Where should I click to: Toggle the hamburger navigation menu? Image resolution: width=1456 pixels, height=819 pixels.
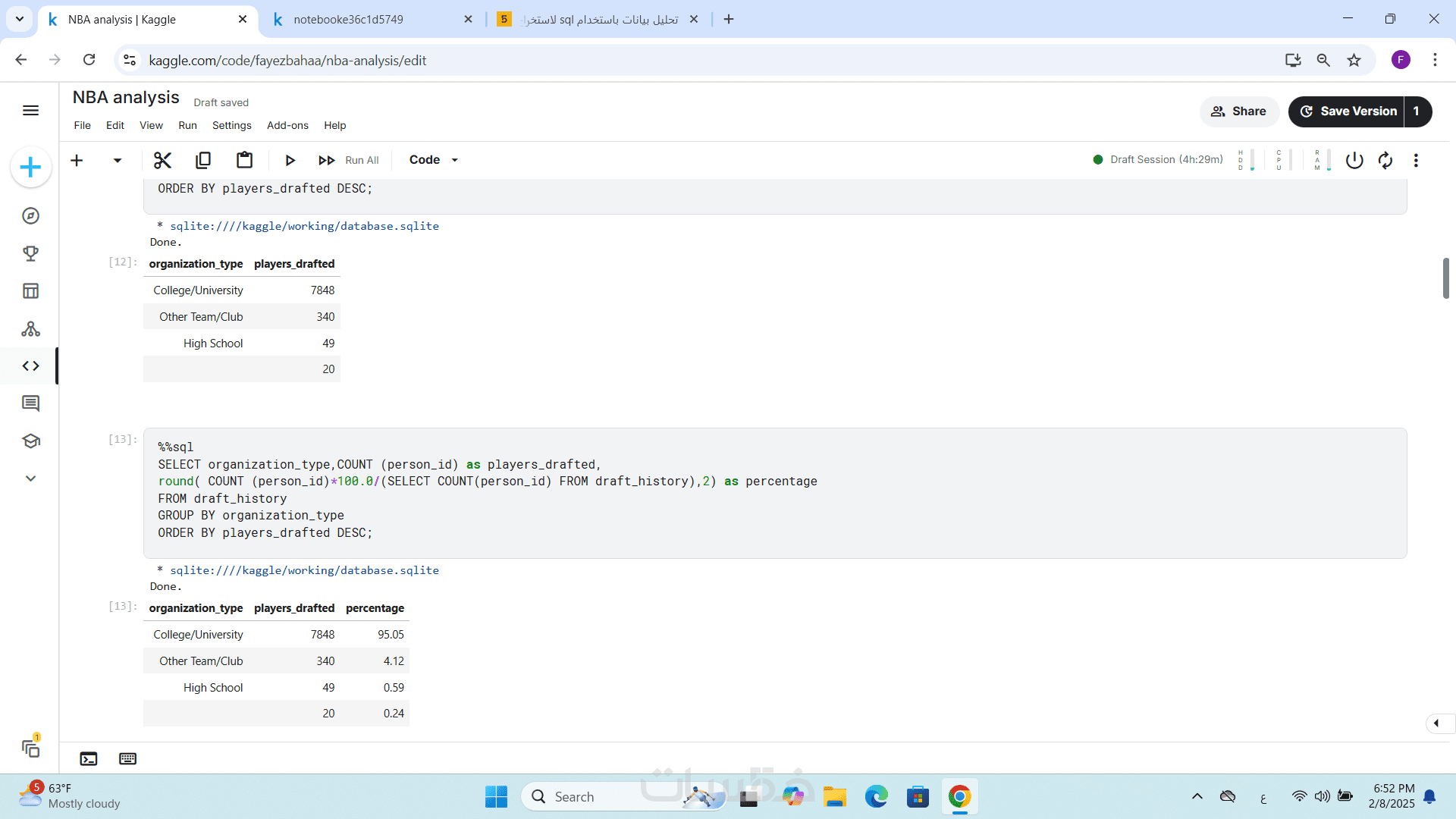30,111
